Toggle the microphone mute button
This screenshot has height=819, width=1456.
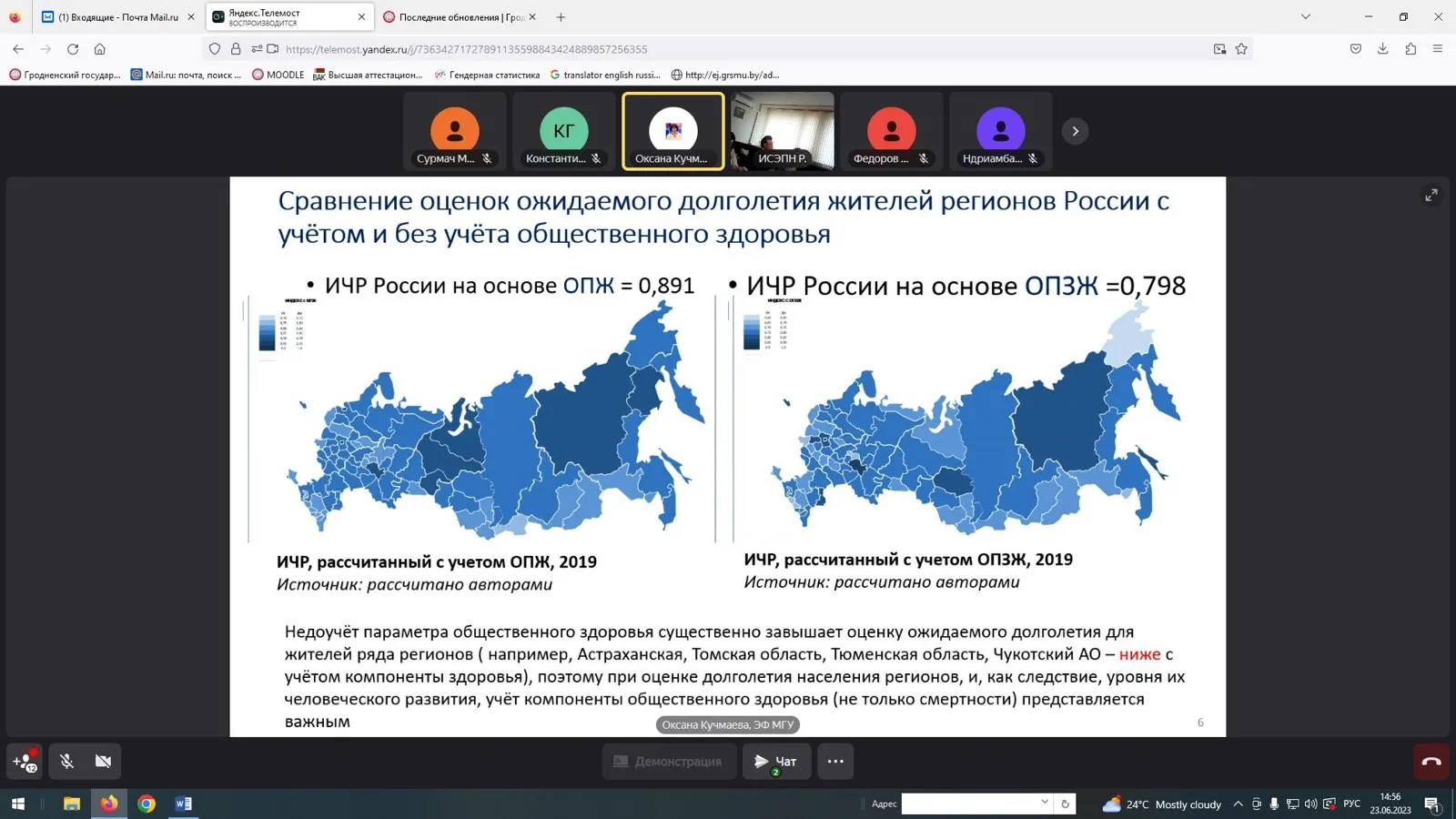pos(66,762)
